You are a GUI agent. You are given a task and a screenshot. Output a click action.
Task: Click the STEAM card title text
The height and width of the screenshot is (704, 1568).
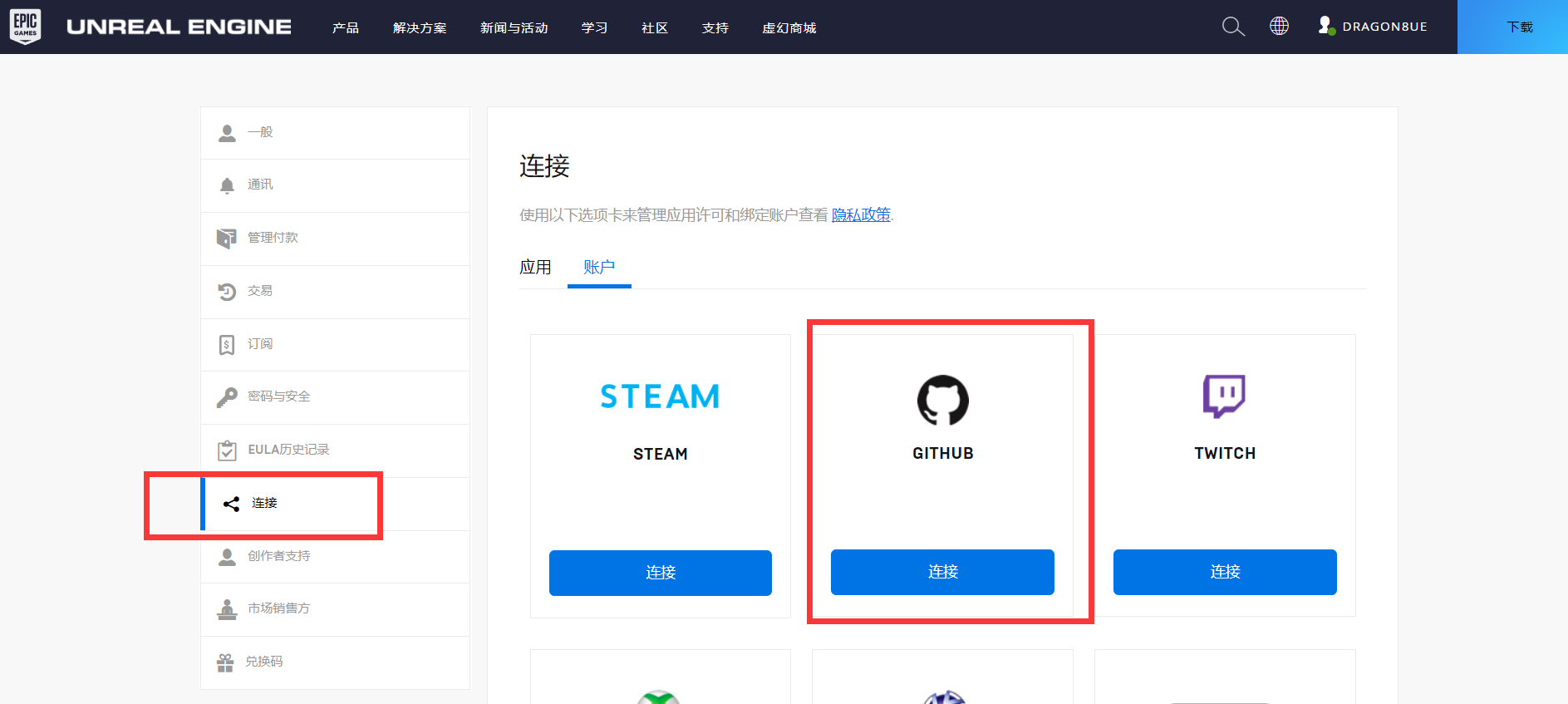point(660,454)
